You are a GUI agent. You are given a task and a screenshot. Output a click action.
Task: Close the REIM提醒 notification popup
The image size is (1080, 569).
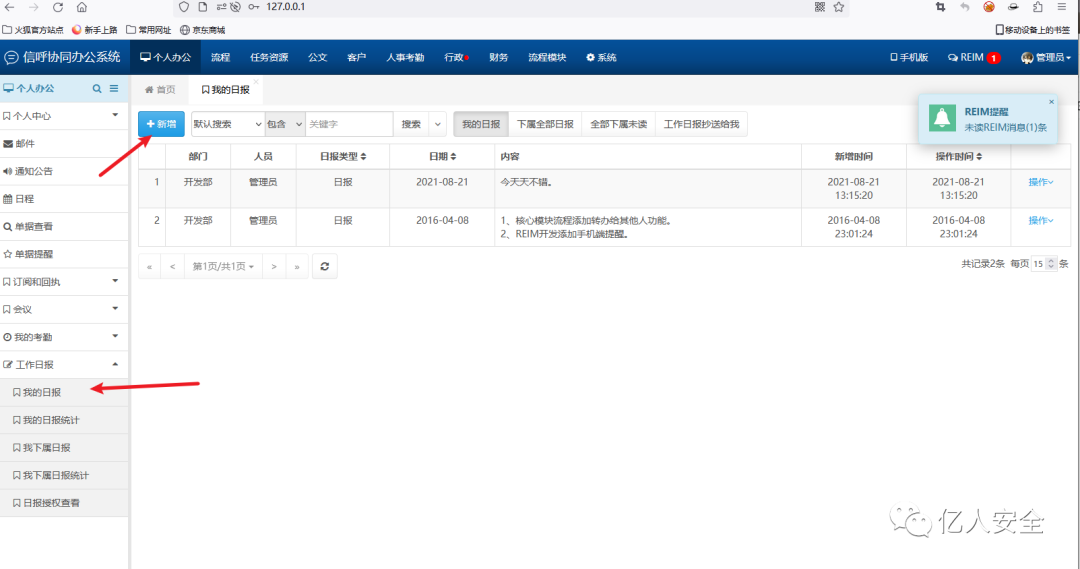click(1051, 102)
